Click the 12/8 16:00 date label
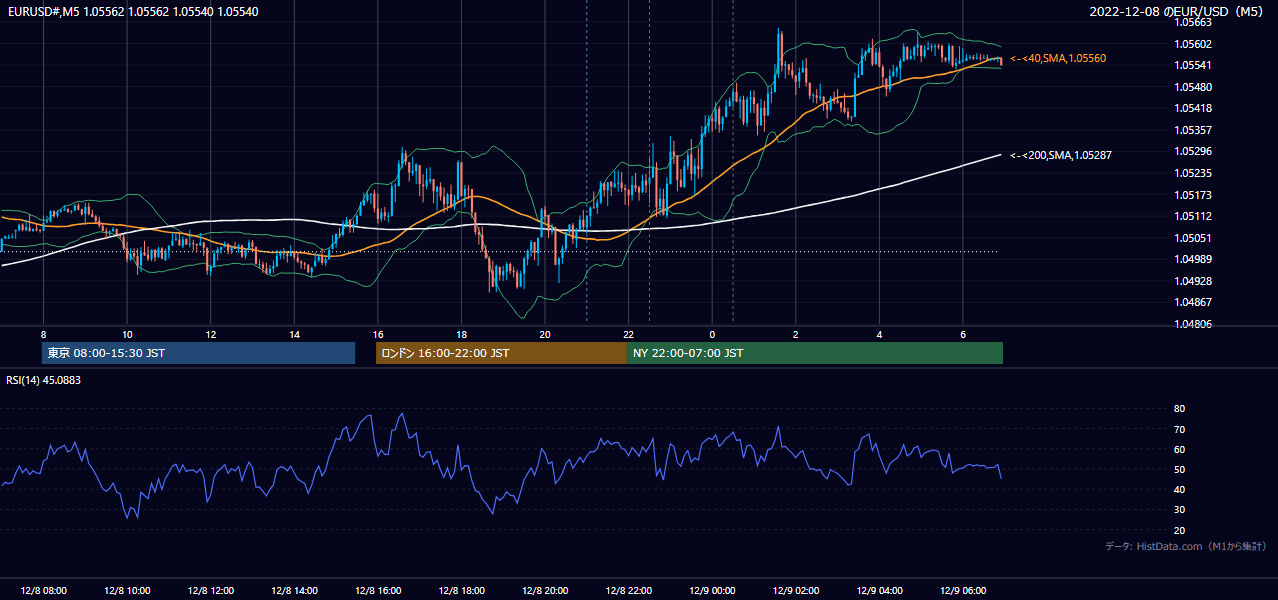This screenshot has height=600, width=1278. (378, 590)
